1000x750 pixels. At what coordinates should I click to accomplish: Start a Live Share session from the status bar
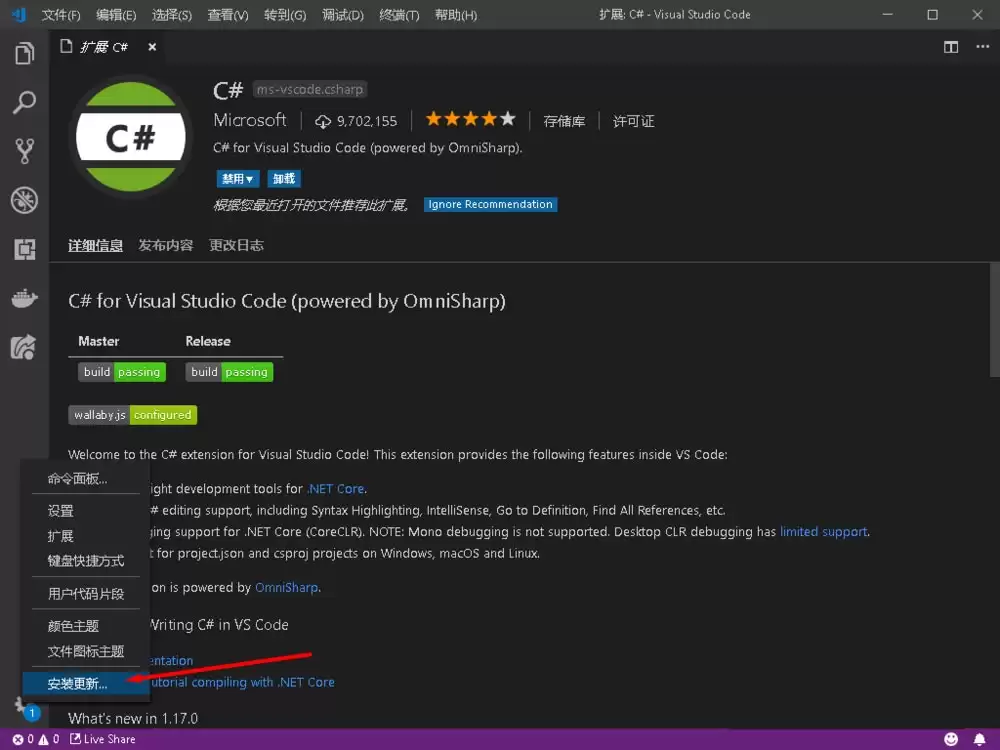(x=102, y=740)
